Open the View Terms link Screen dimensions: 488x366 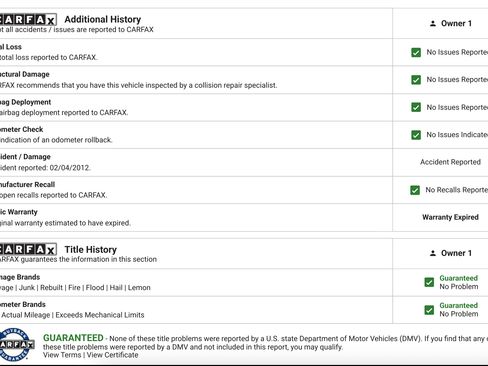pos(62,355)
